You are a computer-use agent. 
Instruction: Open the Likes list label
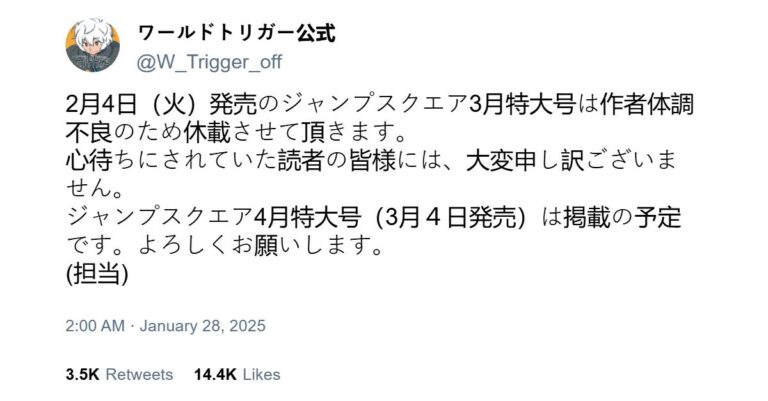pos(262,375)
